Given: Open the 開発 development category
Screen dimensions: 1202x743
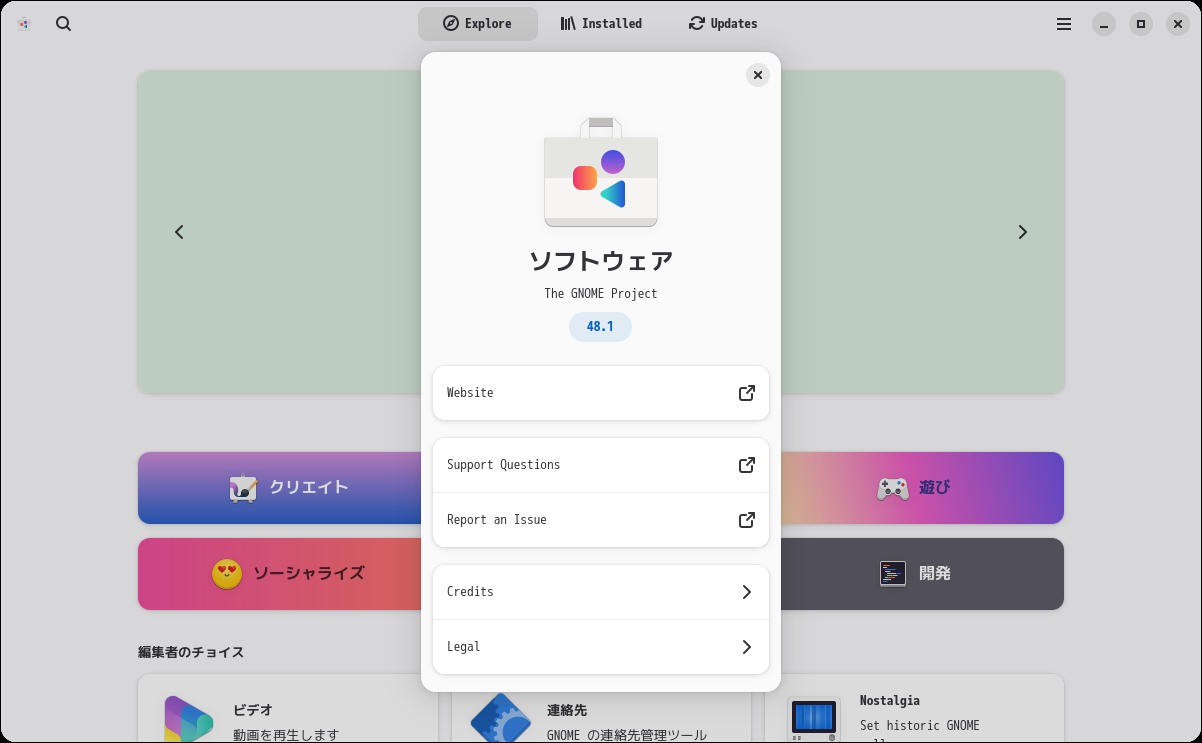Looking at the screenshot, I should pos(922,574).
